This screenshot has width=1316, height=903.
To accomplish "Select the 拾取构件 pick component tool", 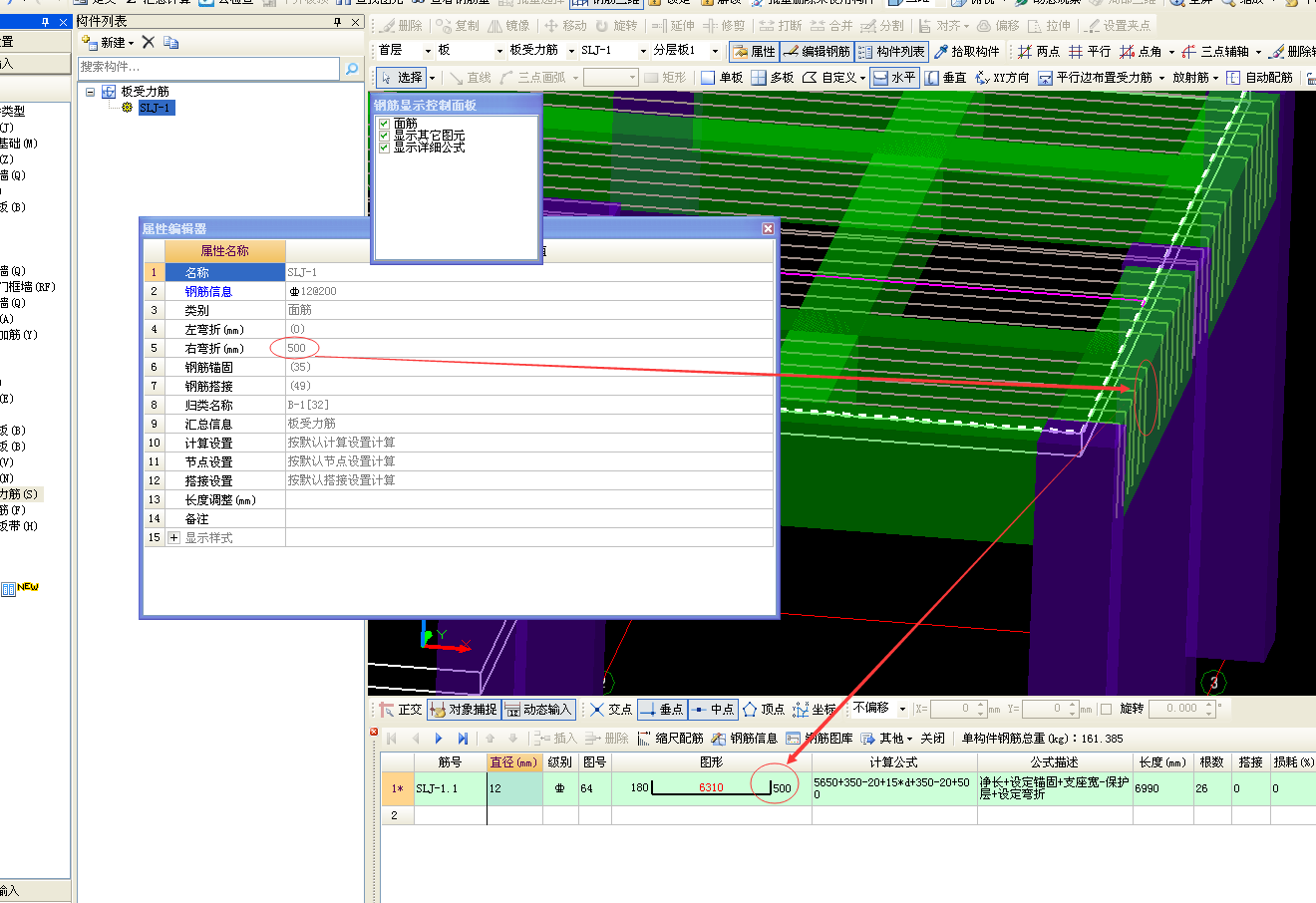I will click(967, 51).
